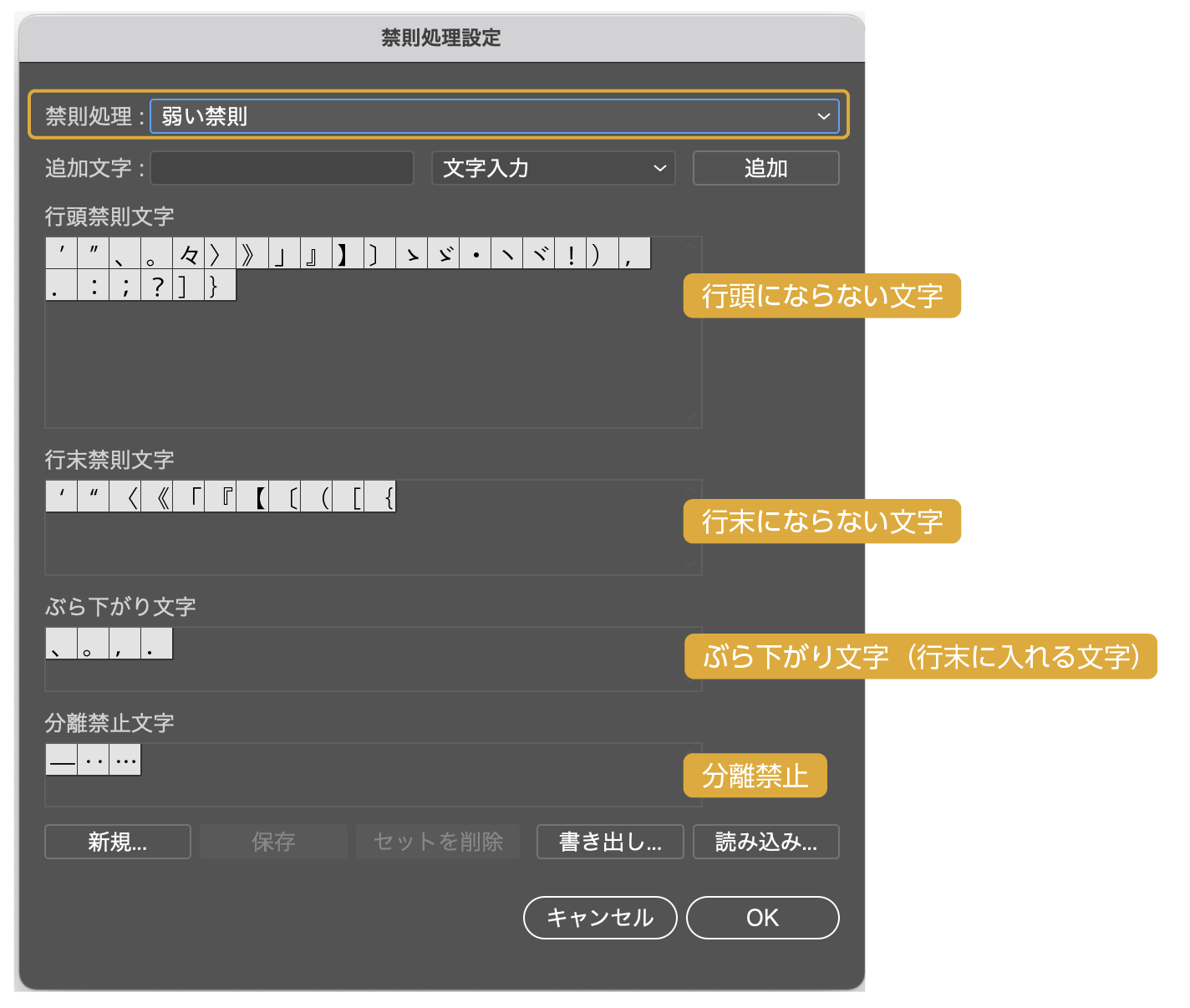Click the 読み込み... button

pyautogui.click(x=765, y=842)
